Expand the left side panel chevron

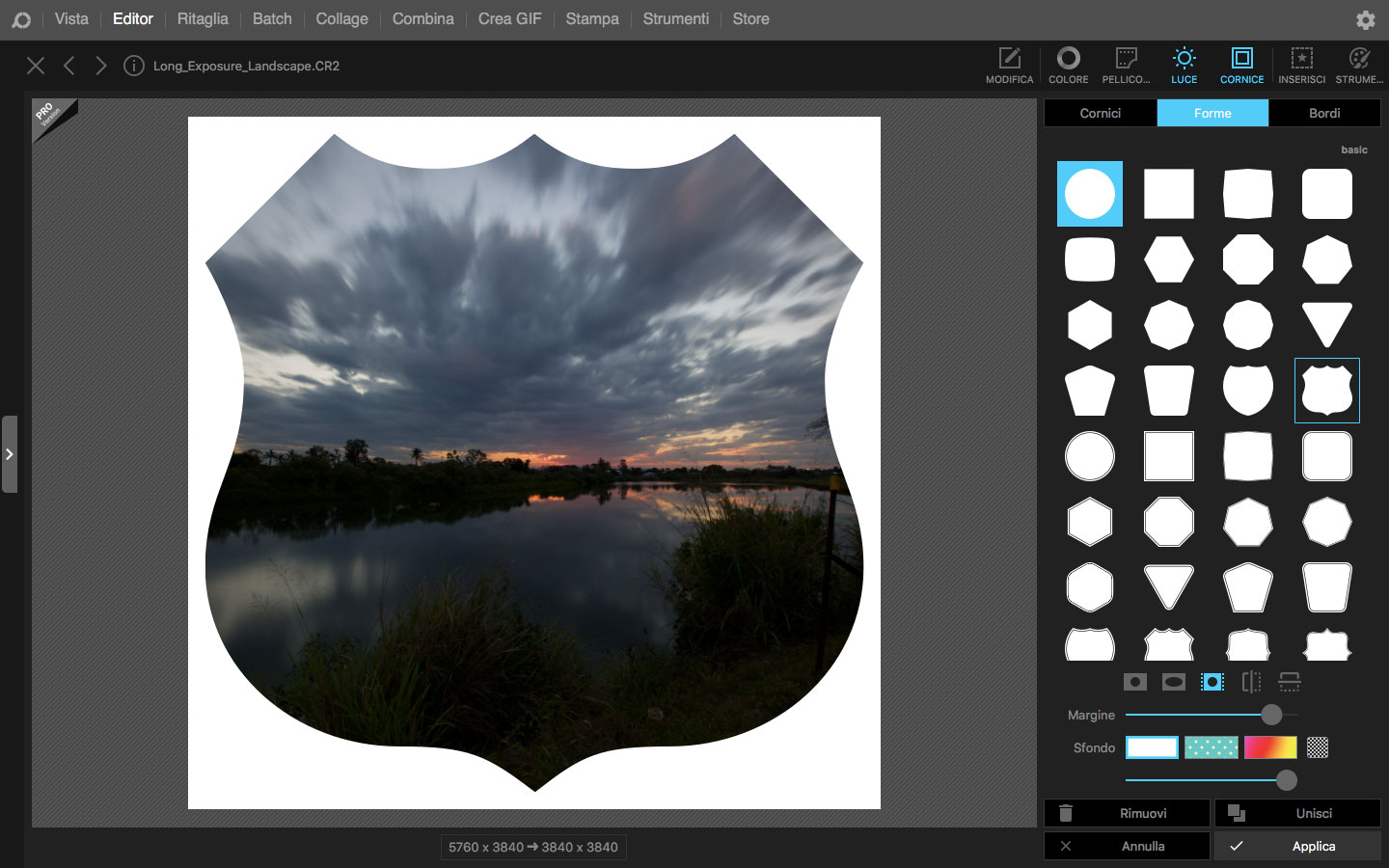click(x=10, y=454)
